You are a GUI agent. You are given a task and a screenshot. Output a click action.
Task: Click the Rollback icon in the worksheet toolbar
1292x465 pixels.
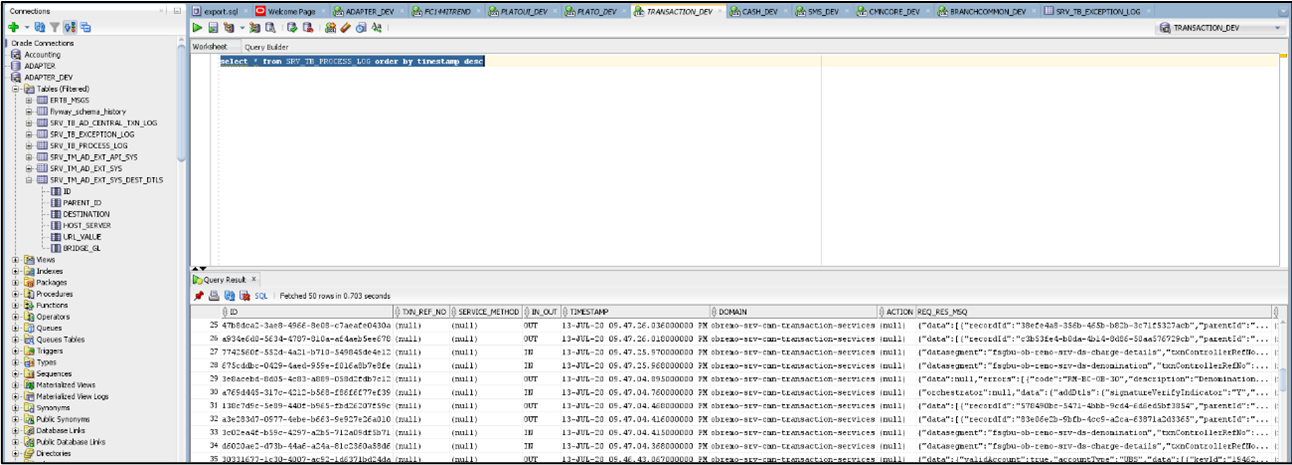pyautogui.click(x=308, y=28)
